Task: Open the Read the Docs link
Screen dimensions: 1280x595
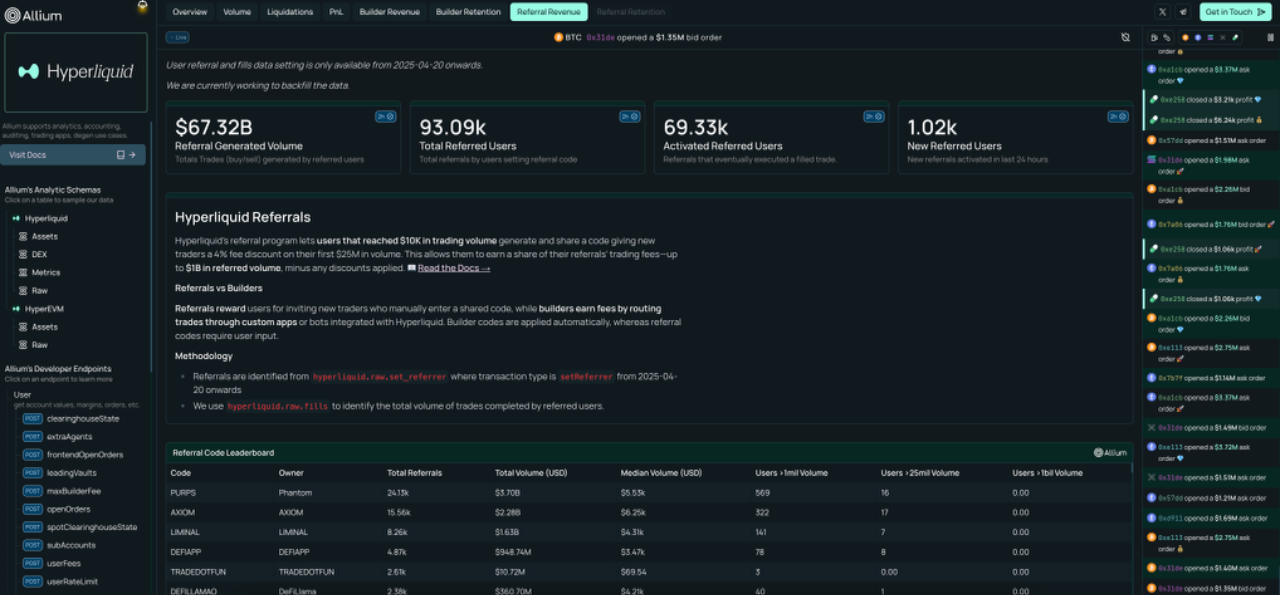Action: click(x=454, y=268)
